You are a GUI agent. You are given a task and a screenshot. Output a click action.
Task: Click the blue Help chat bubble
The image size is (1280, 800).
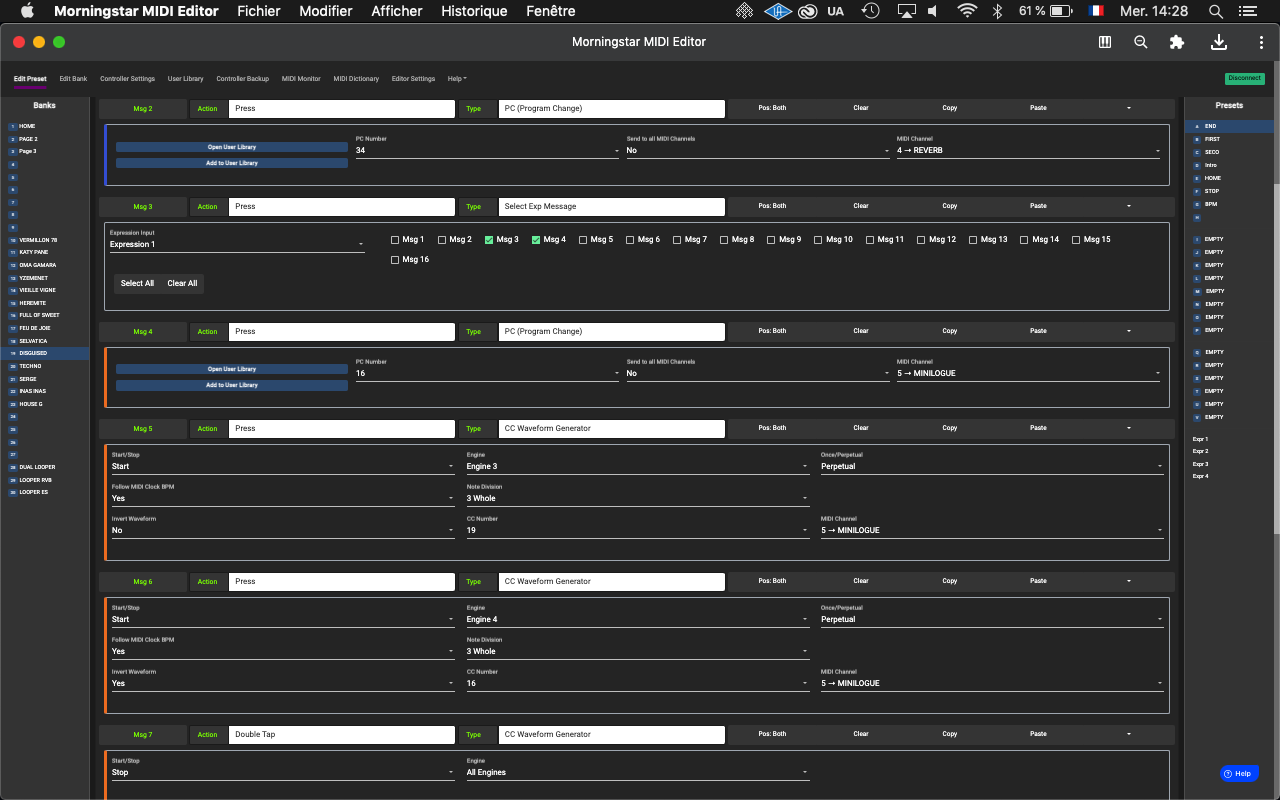(x=1238, y=773)
